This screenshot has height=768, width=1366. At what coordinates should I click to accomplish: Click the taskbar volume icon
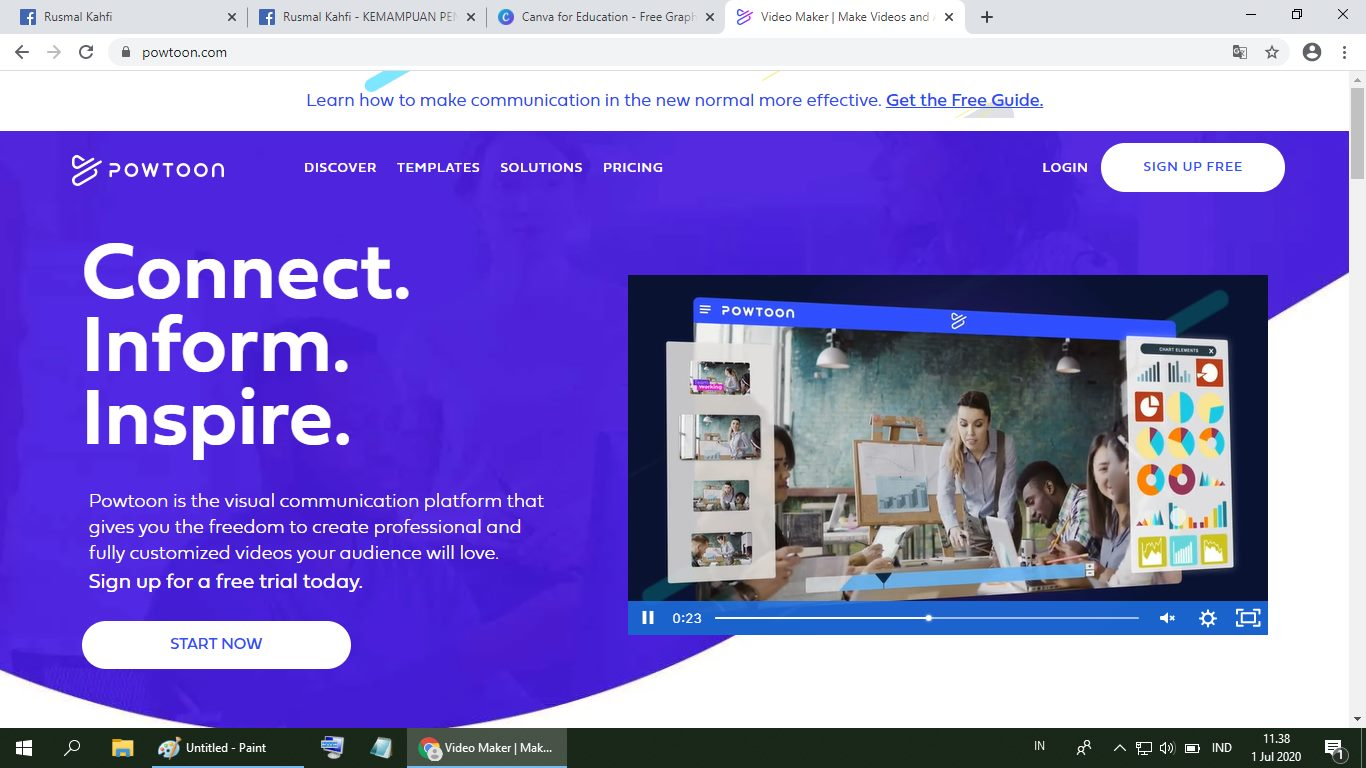[1167, 747]
